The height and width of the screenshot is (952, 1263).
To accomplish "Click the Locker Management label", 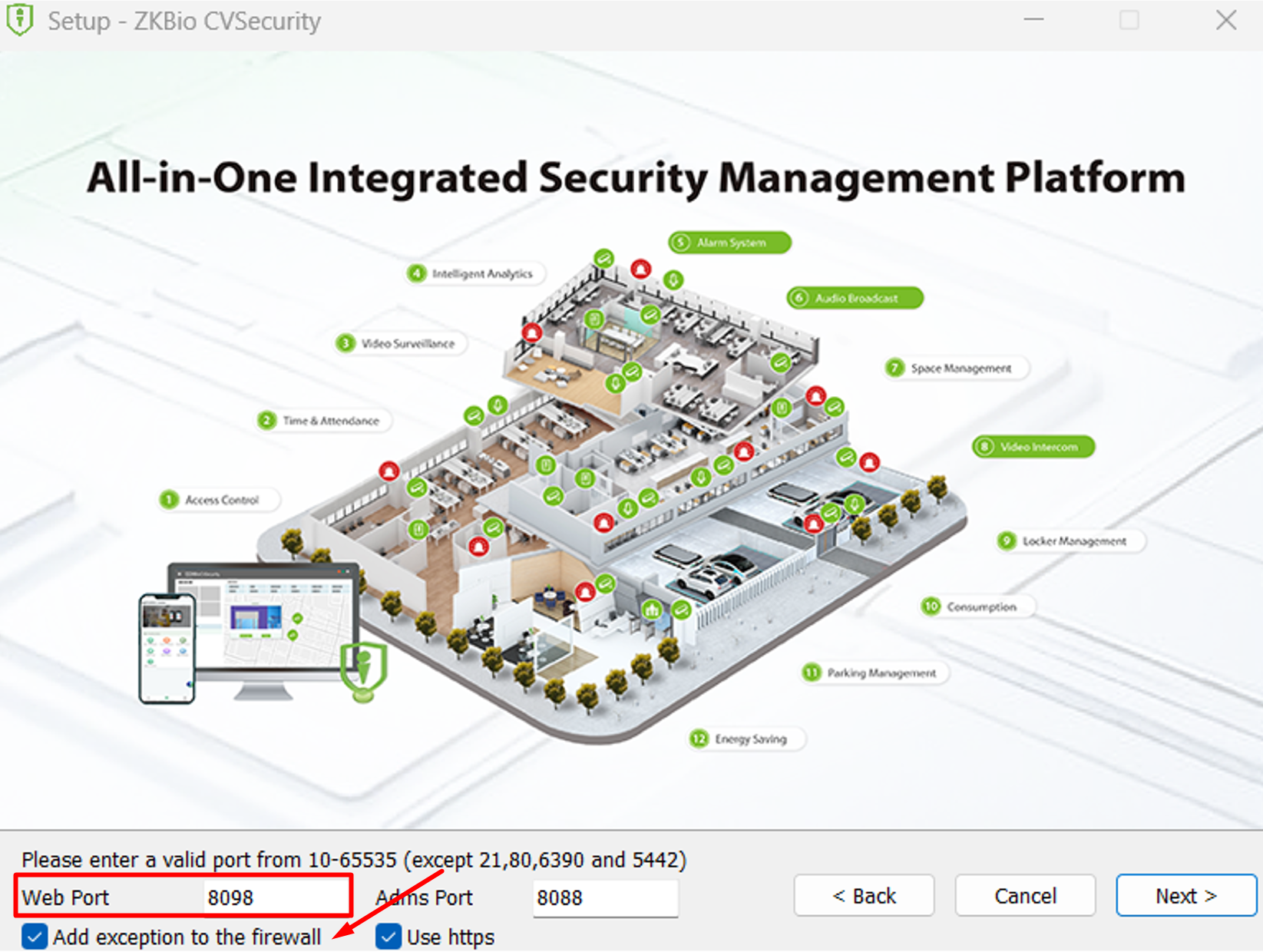I will [x=1070, y=541].
